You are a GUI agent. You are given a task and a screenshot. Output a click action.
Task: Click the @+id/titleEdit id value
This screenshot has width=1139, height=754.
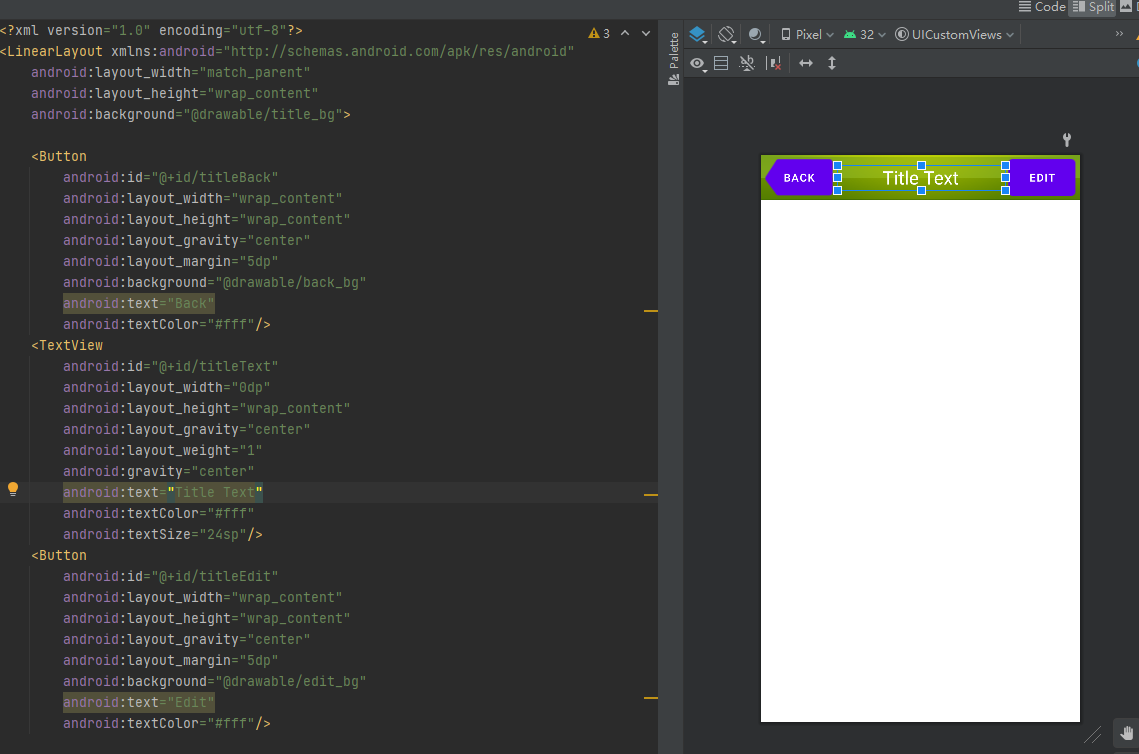pyautogui.click(x=214, y=577)
